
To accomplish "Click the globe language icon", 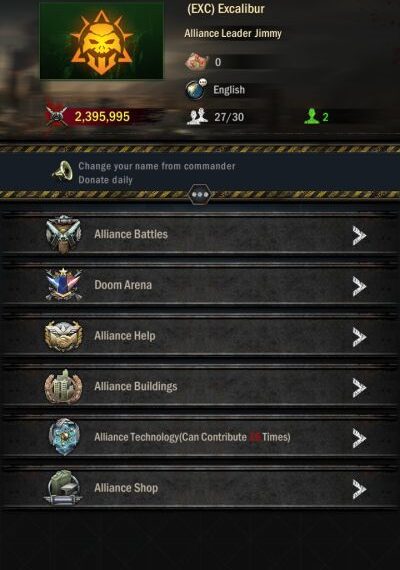I will tap(196, 89).
